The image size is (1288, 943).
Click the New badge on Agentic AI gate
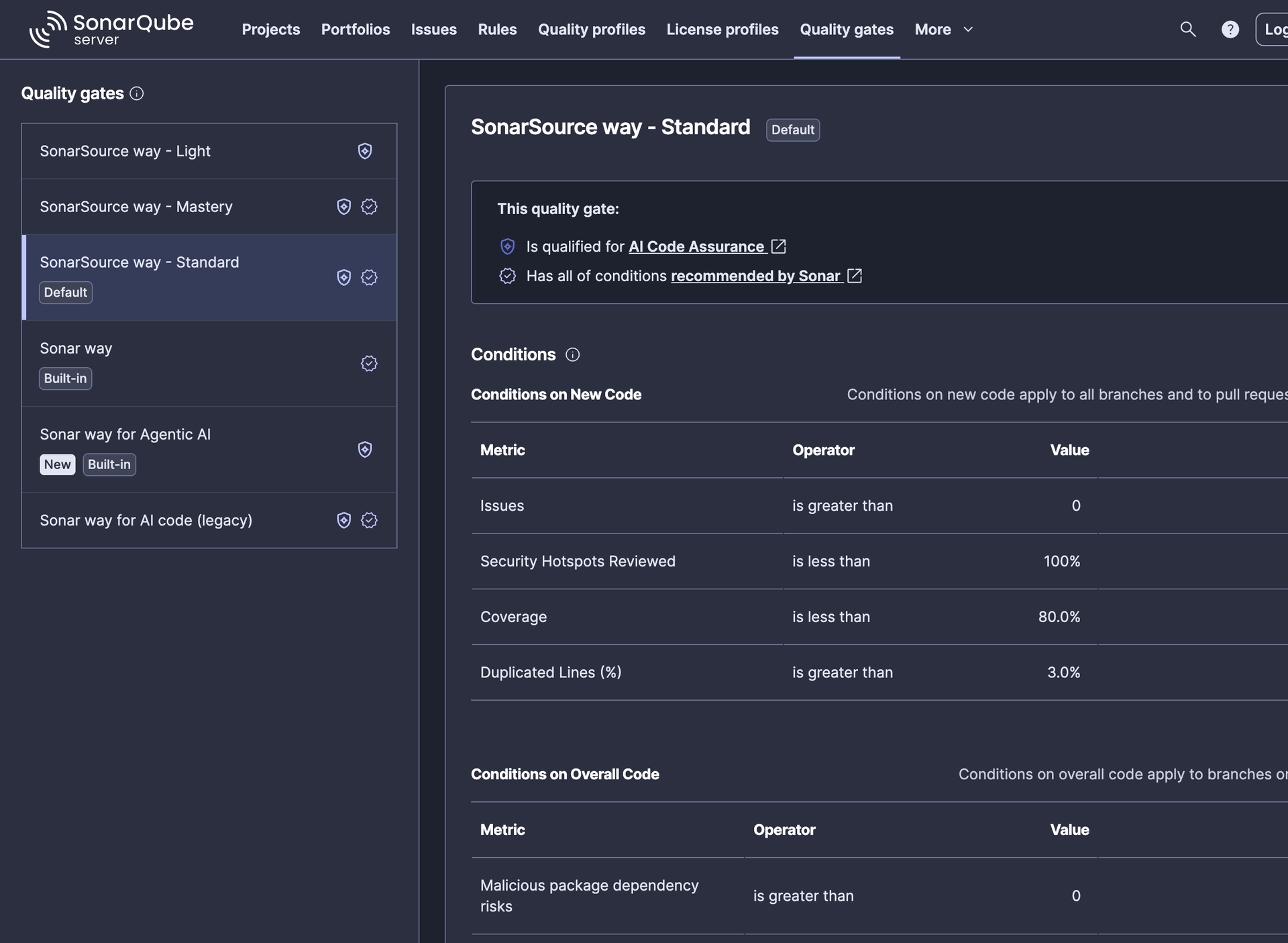58,464
